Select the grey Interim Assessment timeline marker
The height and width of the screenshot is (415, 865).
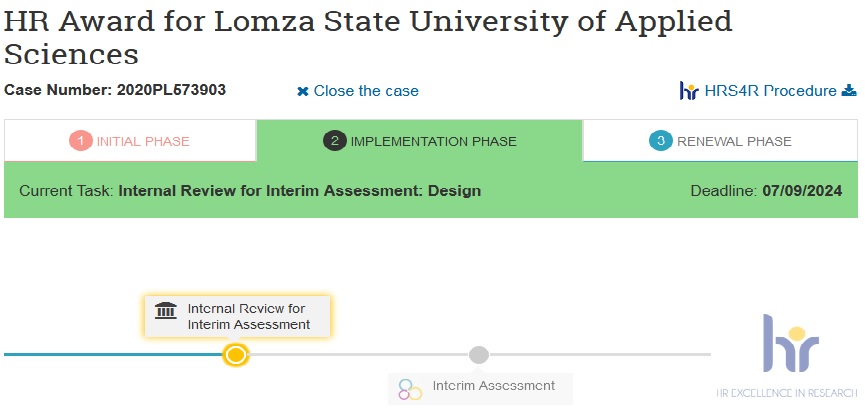(479, 354)
